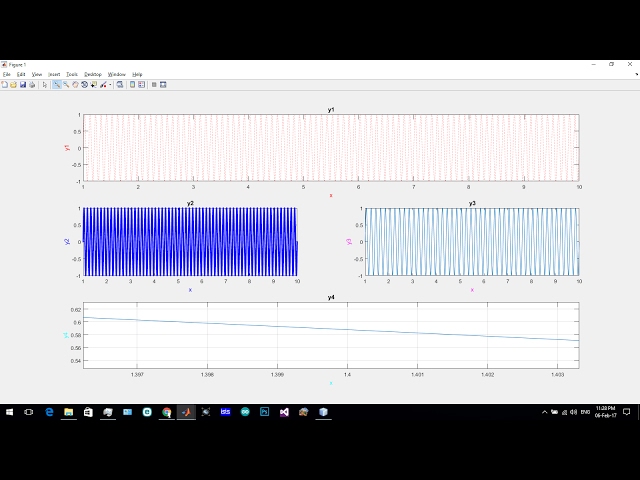Switch to MATLAB on the taskbar
640x480 pixels.
click(186, 412)
